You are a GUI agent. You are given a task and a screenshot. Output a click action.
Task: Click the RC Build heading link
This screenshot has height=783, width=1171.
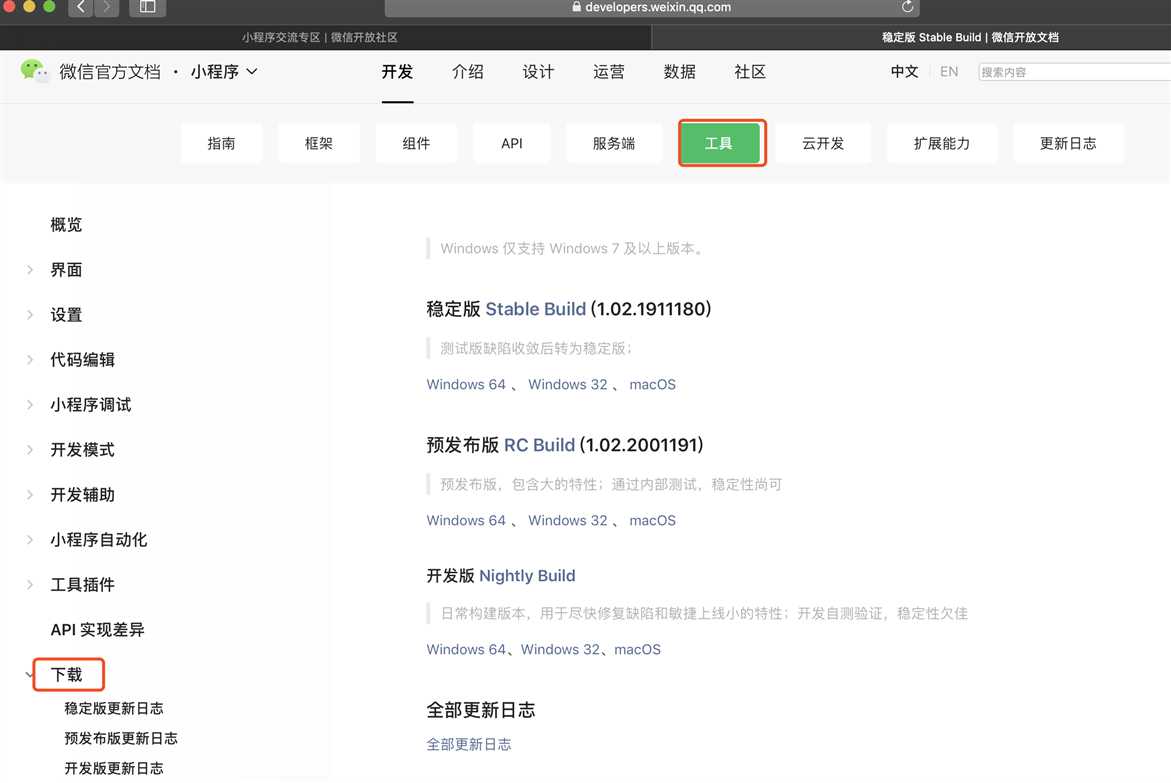pyautogui.click(x=539, y=445)
